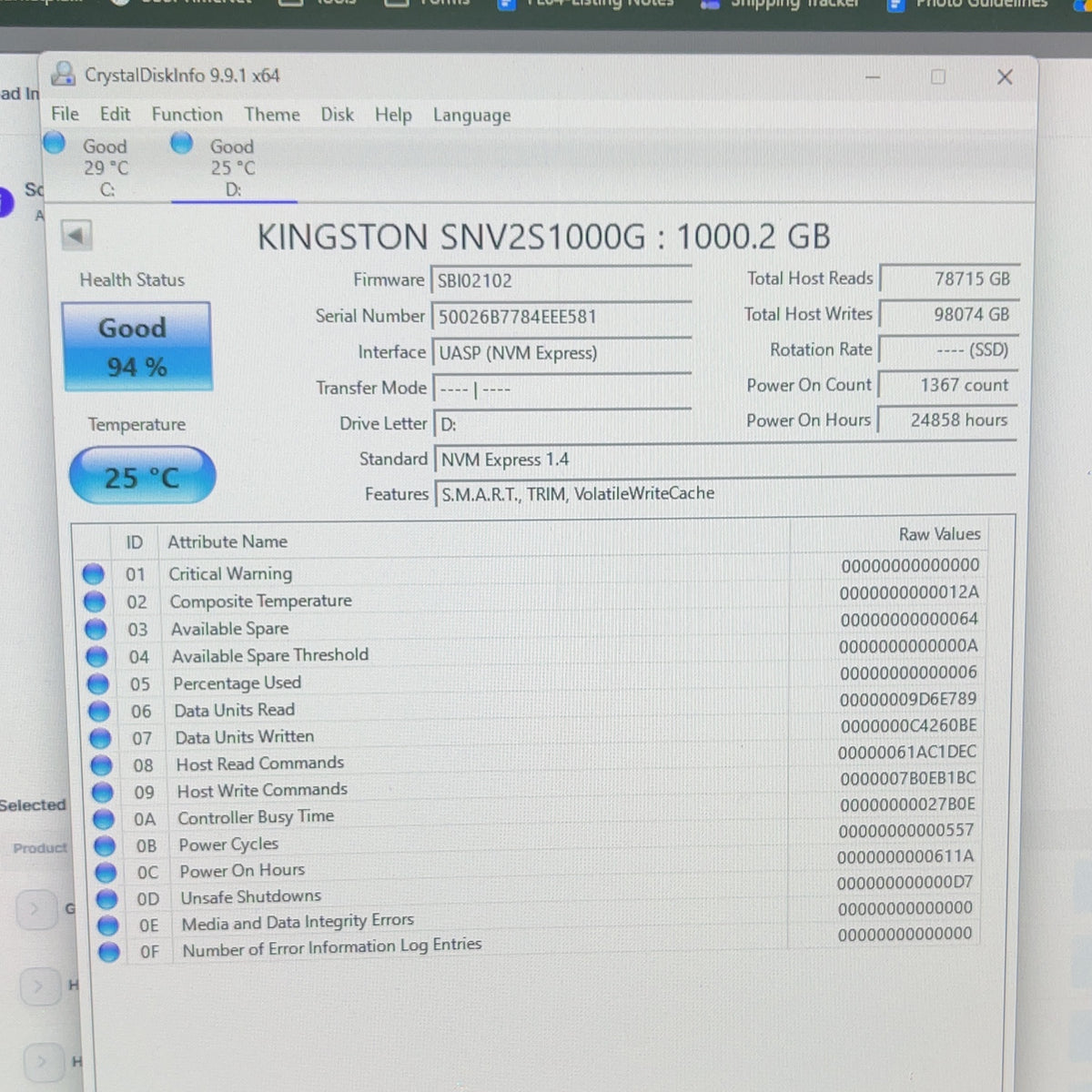This screenshot has width=1092, height=1092.
Task: Click the status orb for Error Information Log Entries
Action: click(x=109, y=952)
